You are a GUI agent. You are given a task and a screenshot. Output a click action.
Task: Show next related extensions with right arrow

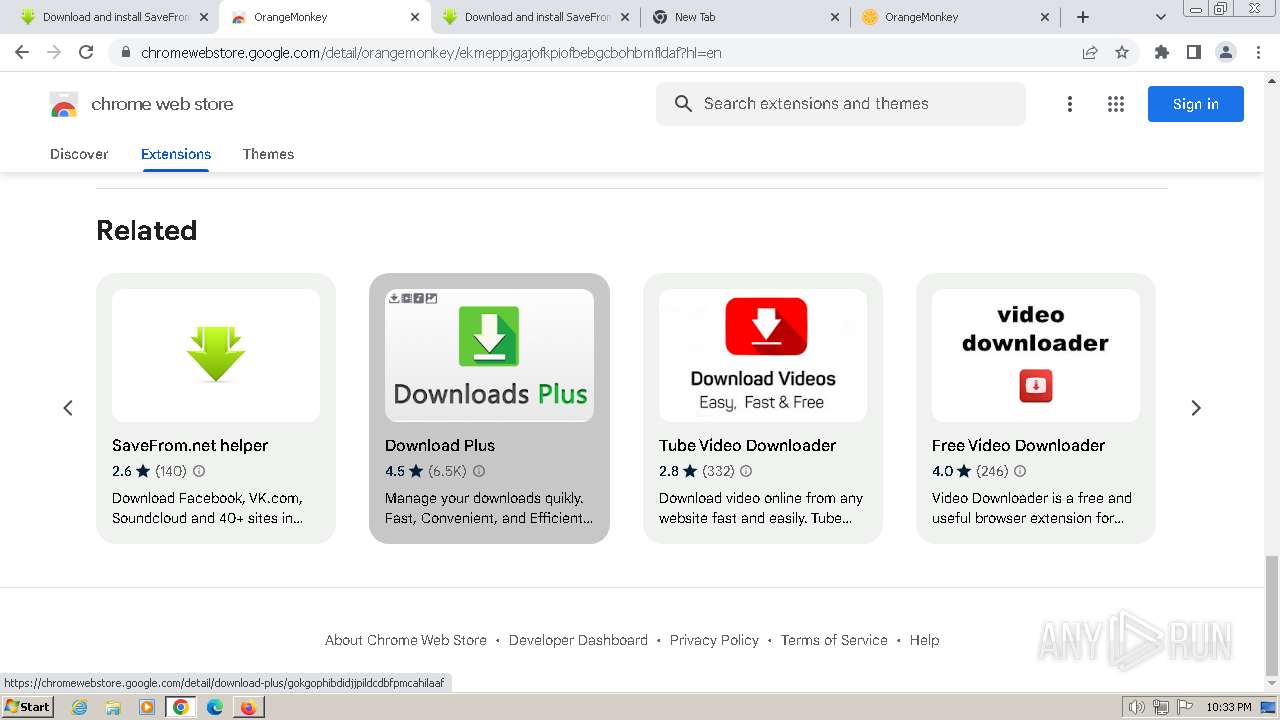pos(1196,408)
